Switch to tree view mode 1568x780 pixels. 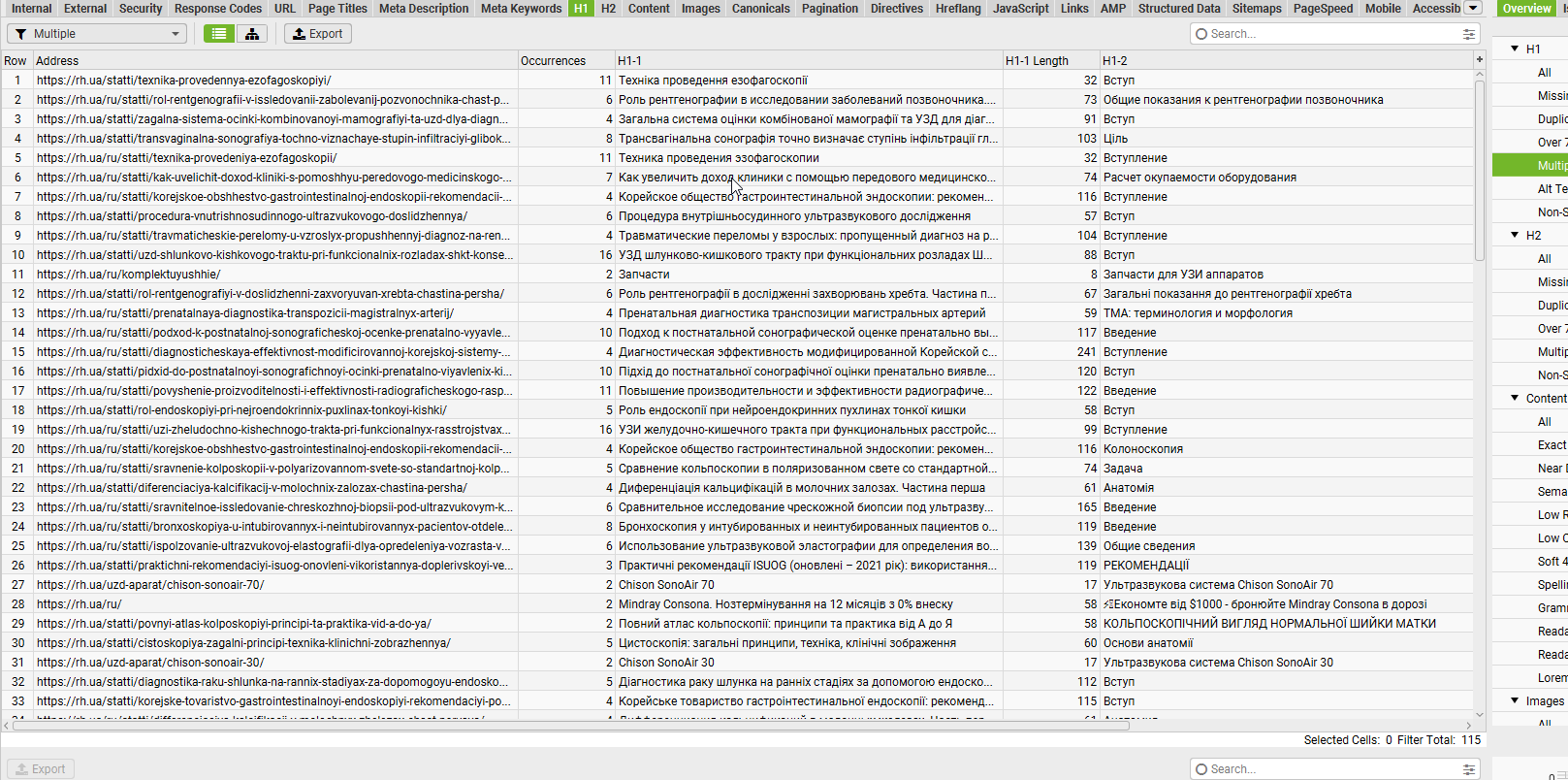[252, 34]
